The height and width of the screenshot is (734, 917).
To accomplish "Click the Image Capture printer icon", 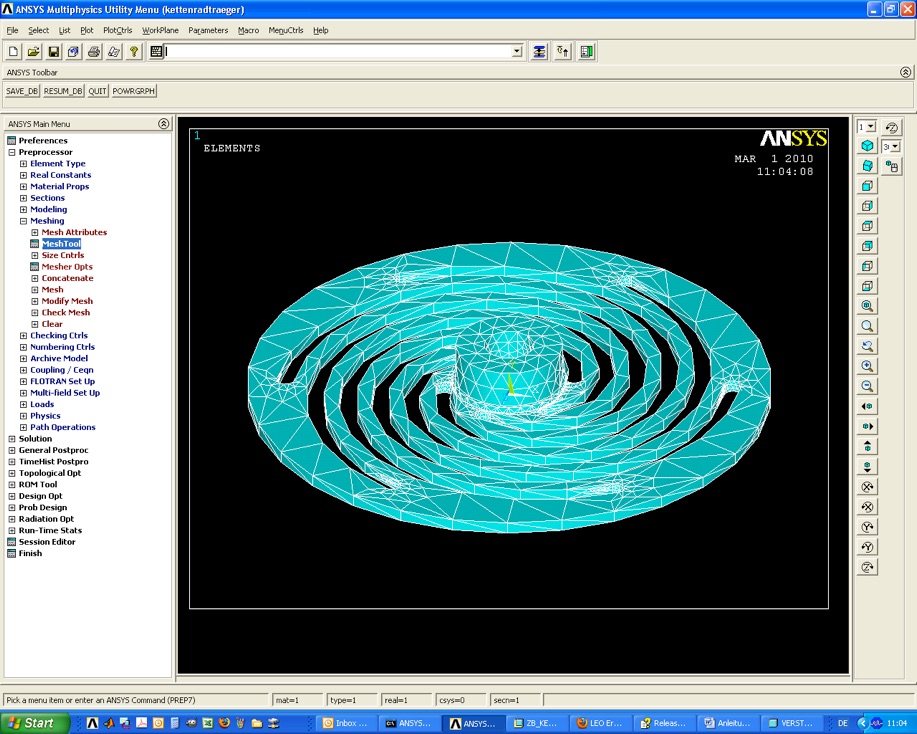I will pyautogui.click(x=94, y=52).
